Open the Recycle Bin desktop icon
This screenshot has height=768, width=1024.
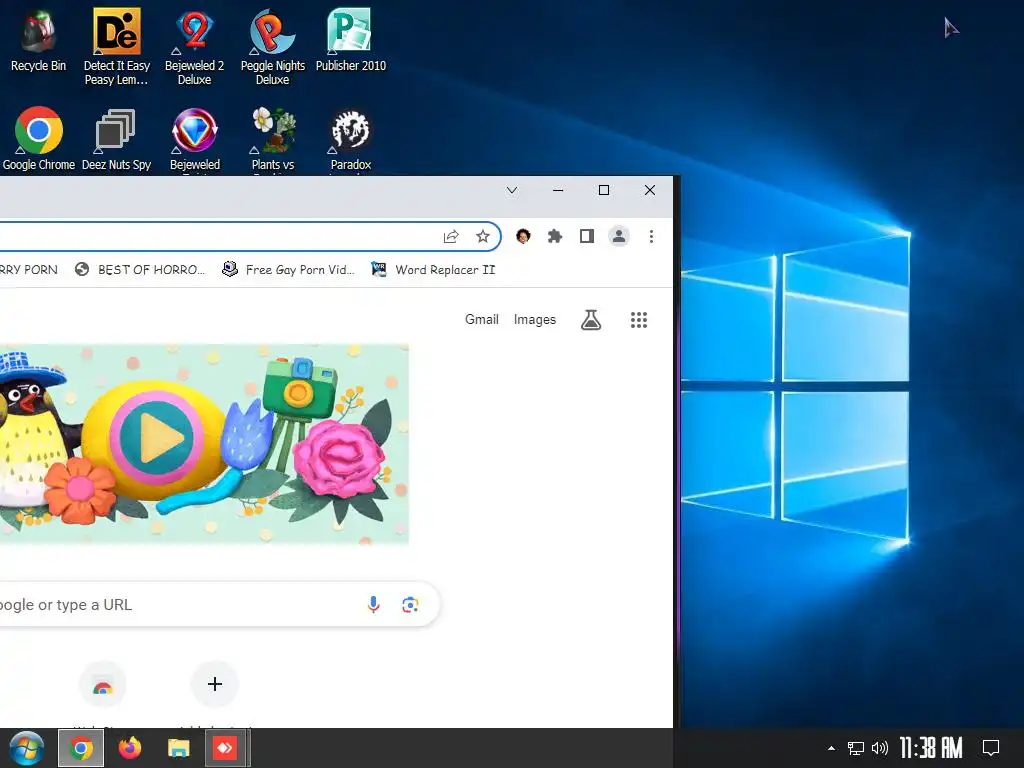click(x=38, y=40)
